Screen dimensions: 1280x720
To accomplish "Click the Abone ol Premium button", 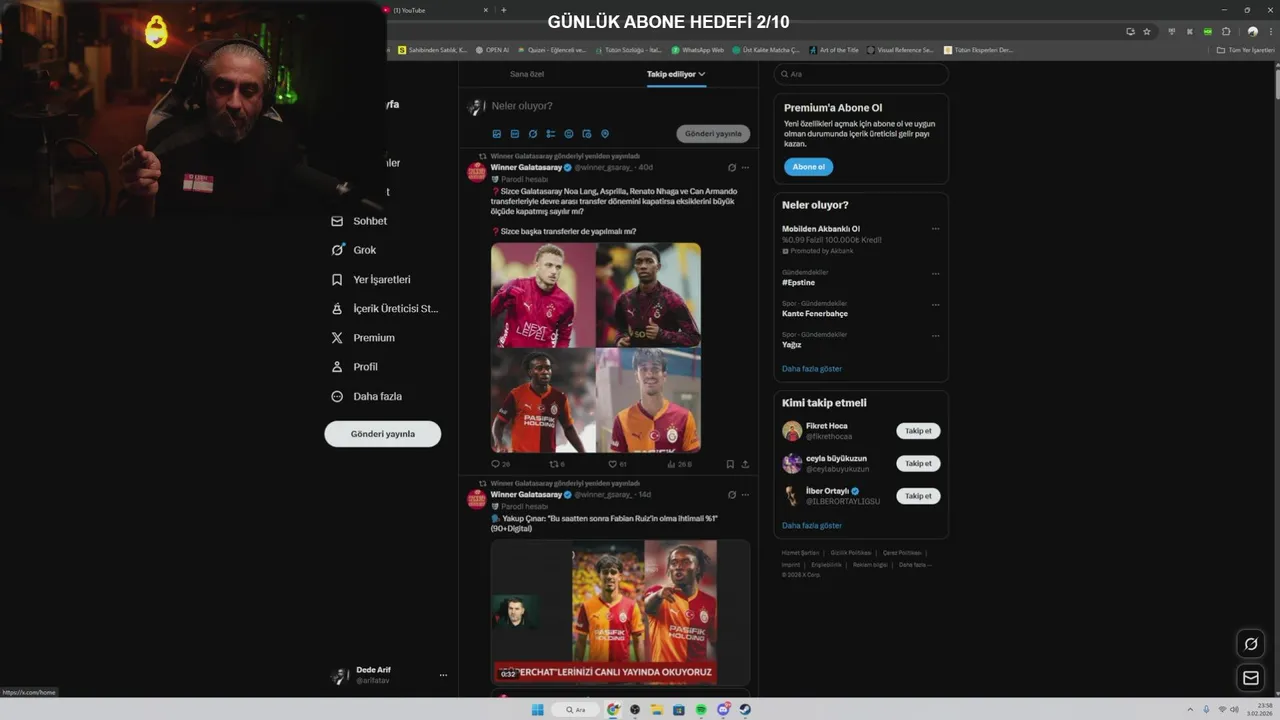I will coord(808,167).
